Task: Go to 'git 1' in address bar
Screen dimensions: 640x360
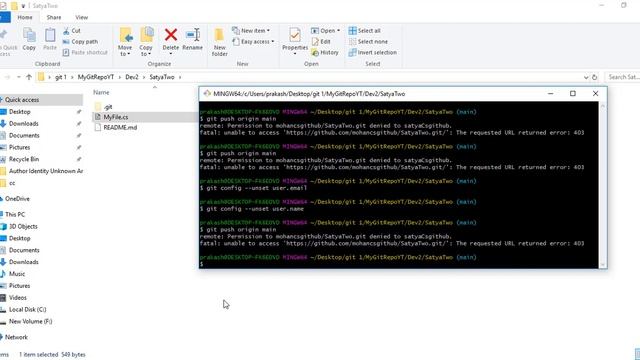Action: coord(60,77)
